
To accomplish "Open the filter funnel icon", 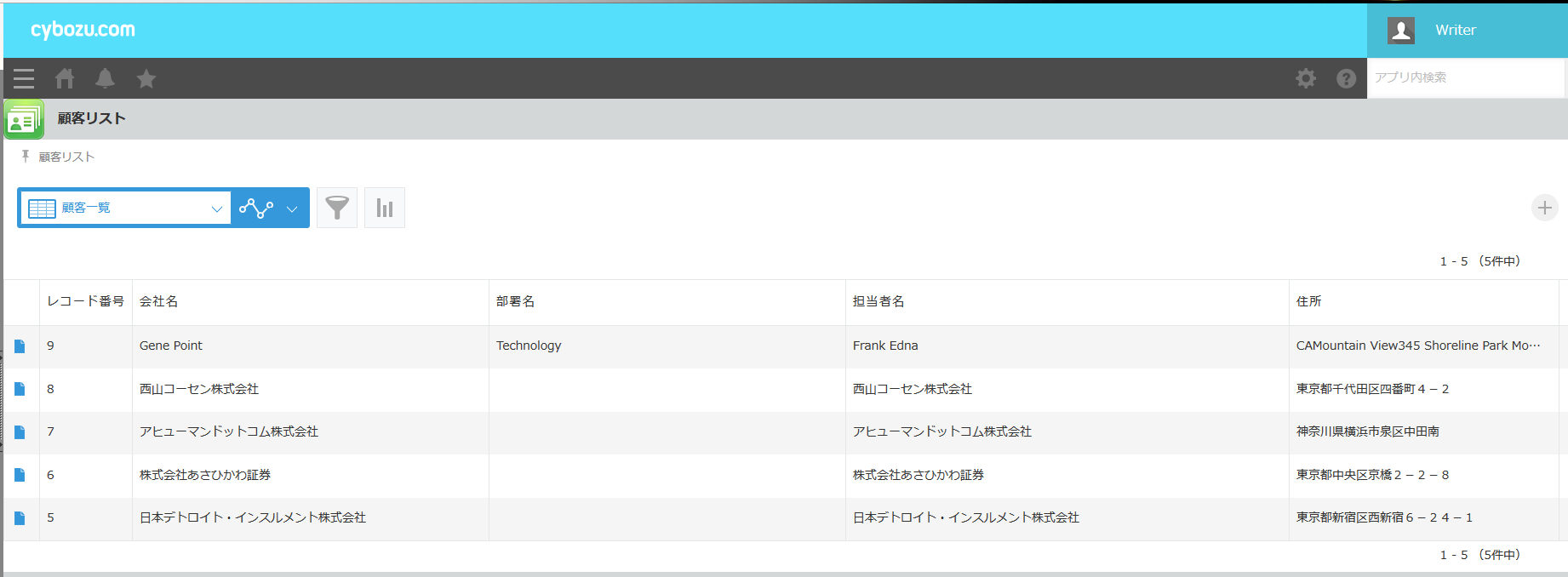I will 337,208.
